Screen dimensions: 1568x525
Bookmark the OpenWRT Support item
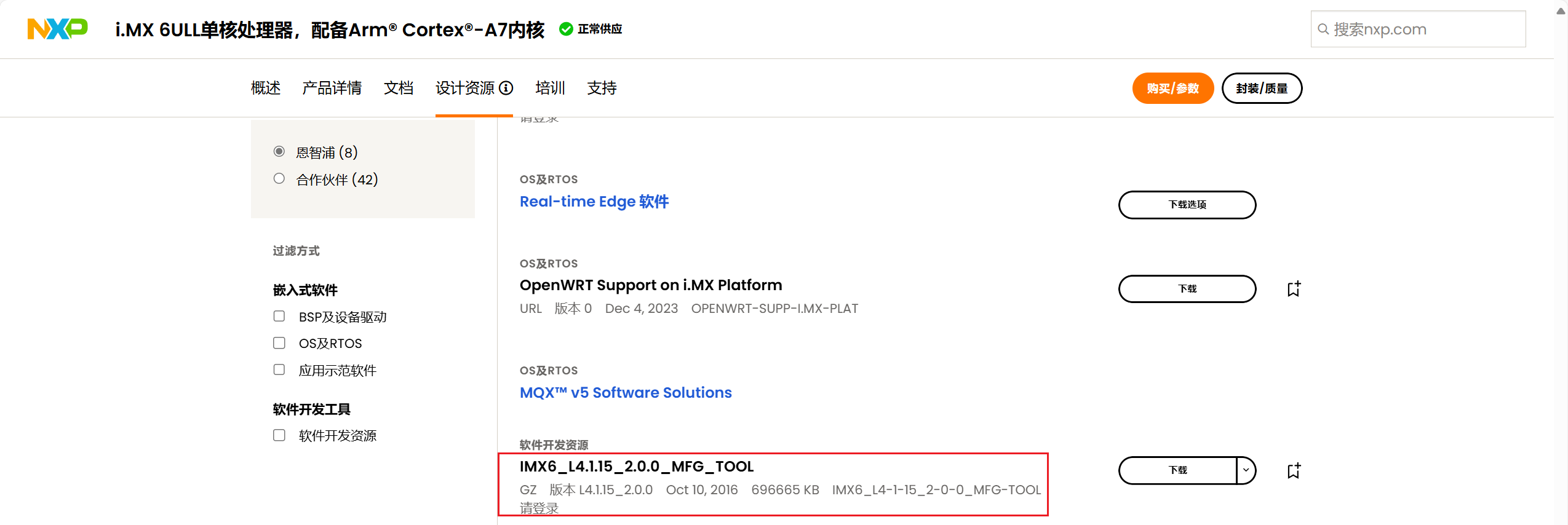[x=1294, y=289]
